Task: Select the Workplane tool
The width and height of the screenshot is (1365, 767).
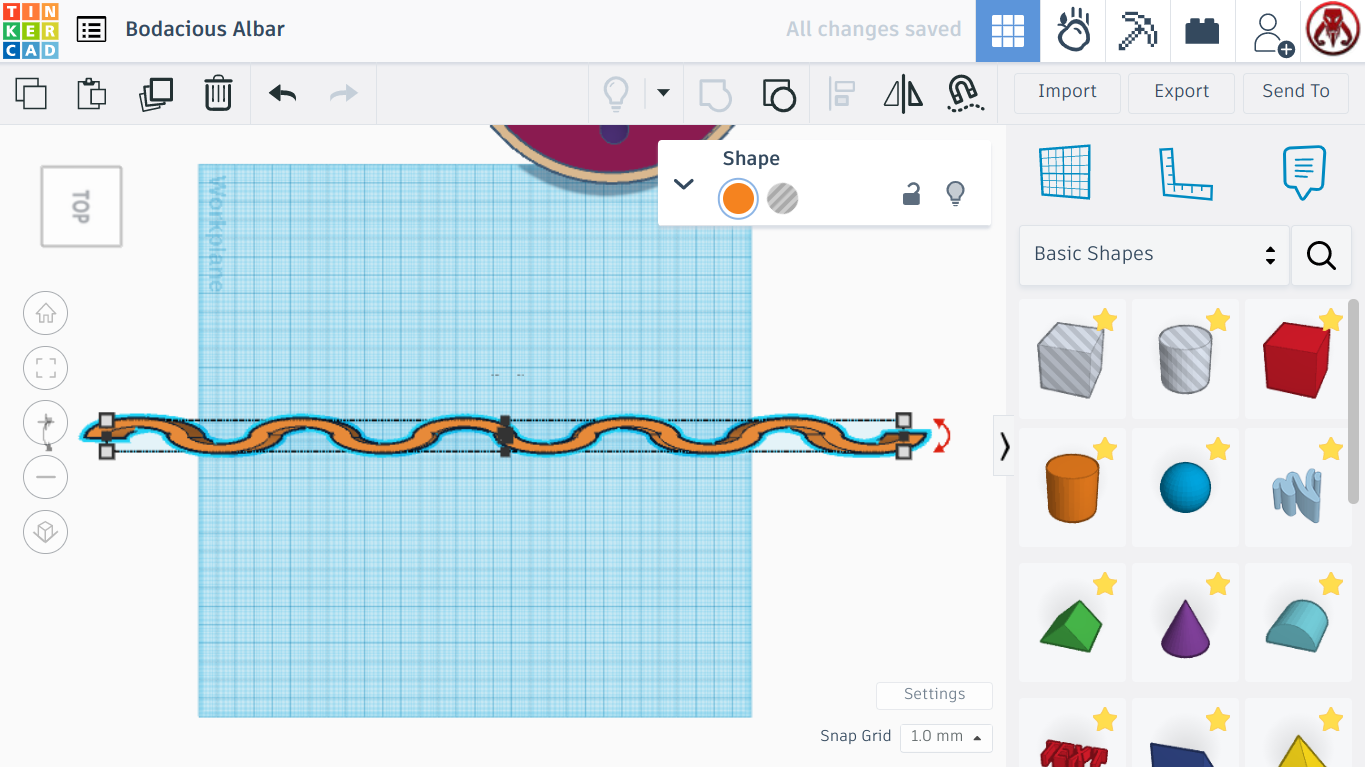Action: (1065, 172)
